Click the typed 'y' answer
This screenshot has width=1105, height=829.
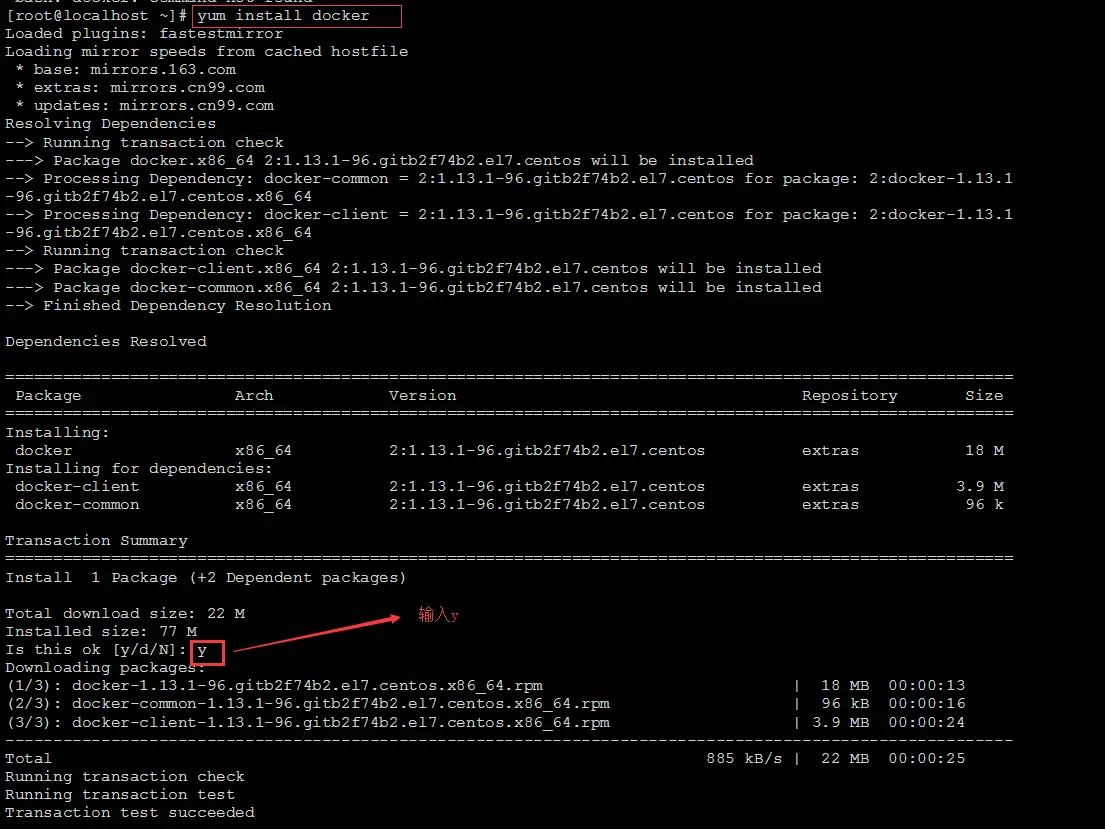(202, 651)
